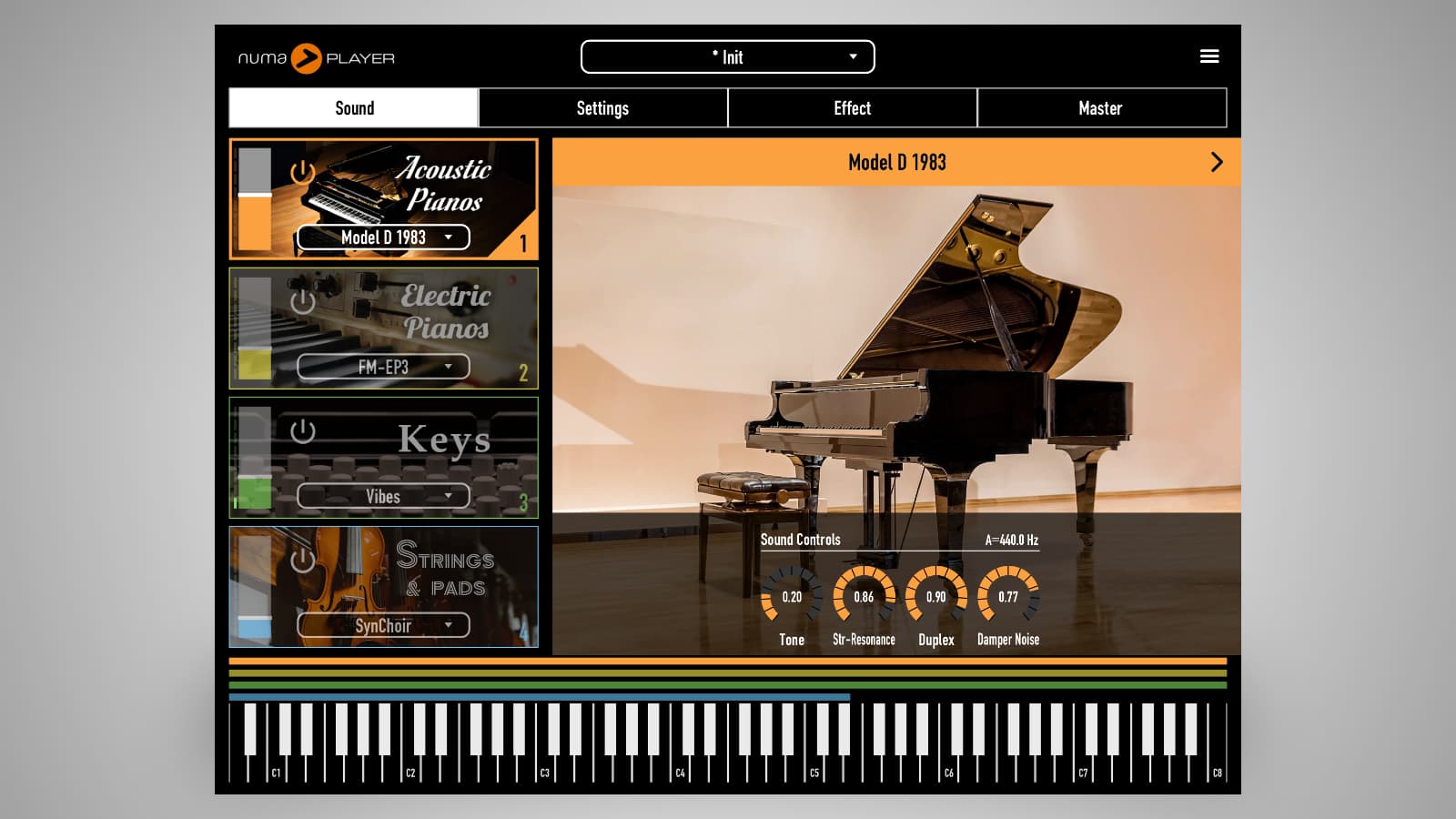
Task: Open the SynChoir sound dropdown
Action: click(x=383, y=626)
